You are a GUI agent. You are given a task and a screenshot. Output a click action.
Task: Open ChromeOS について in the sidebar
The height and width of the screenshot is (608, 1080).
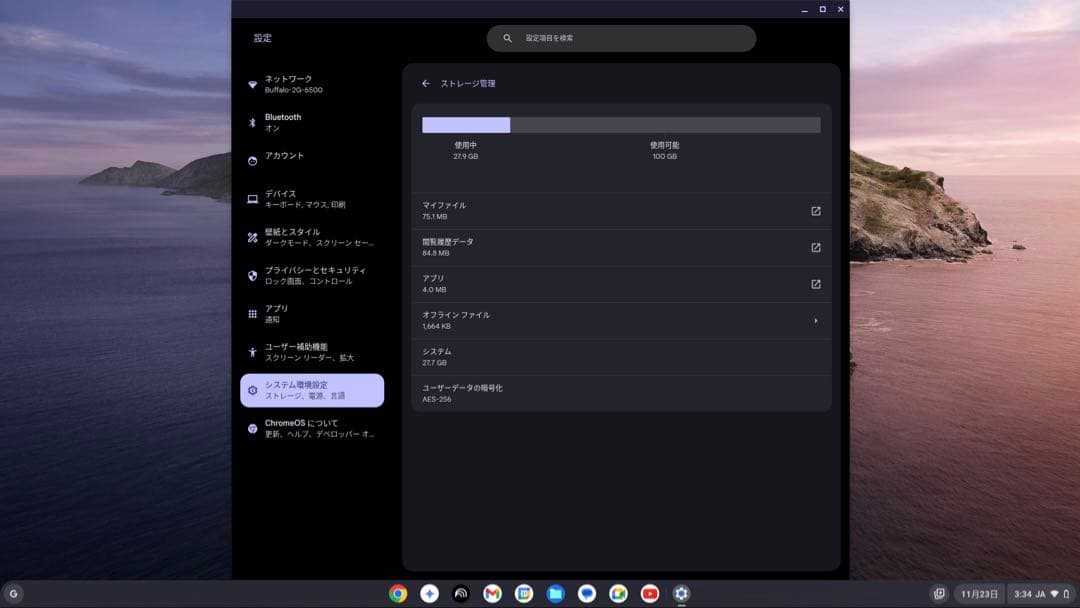pos(310,428)
